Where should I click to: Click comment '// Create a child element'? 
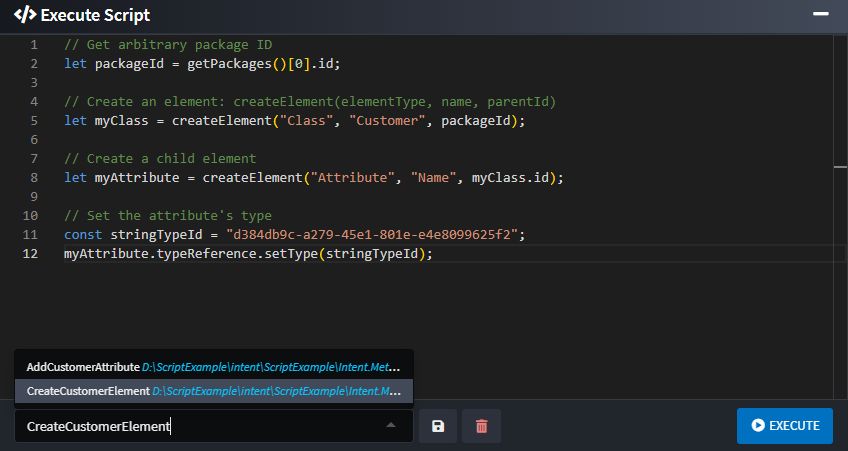coord(160,158)
